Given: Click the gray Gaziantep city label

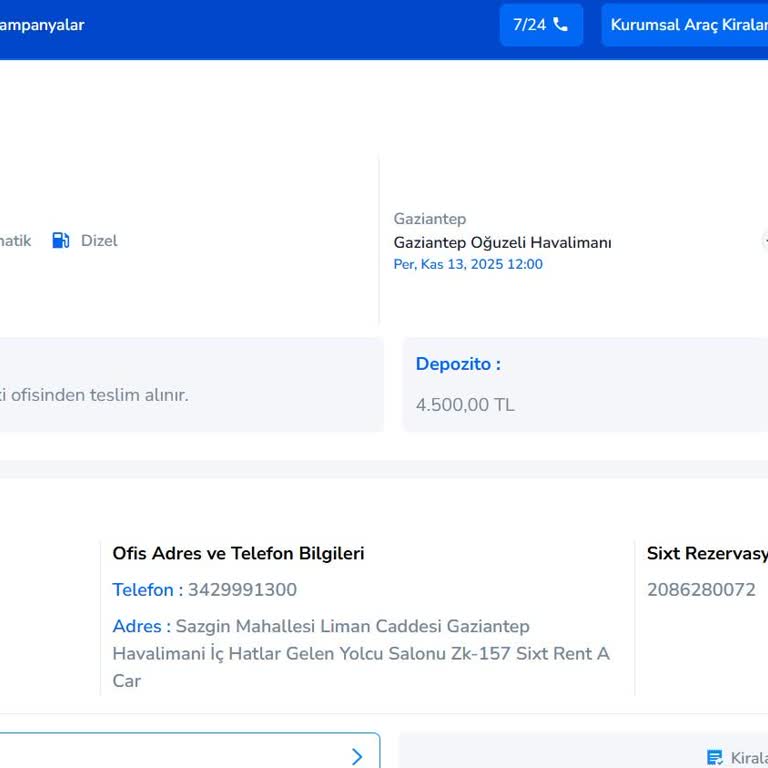Looking at the screenshot, I should tap(430, 219).
